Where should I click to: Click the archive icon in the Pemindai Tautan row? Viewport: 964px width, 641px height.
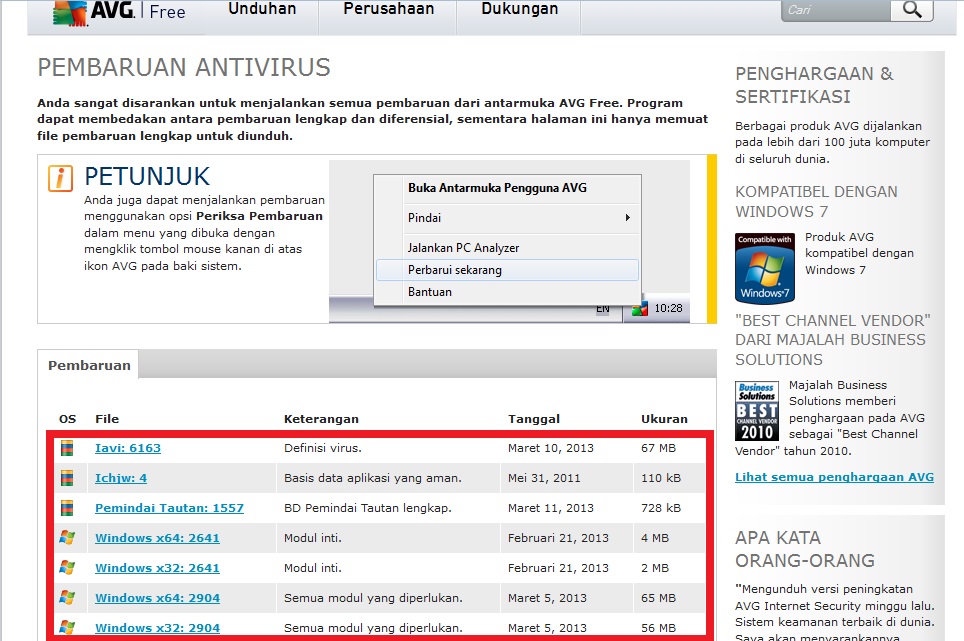[x=67, y=508]
